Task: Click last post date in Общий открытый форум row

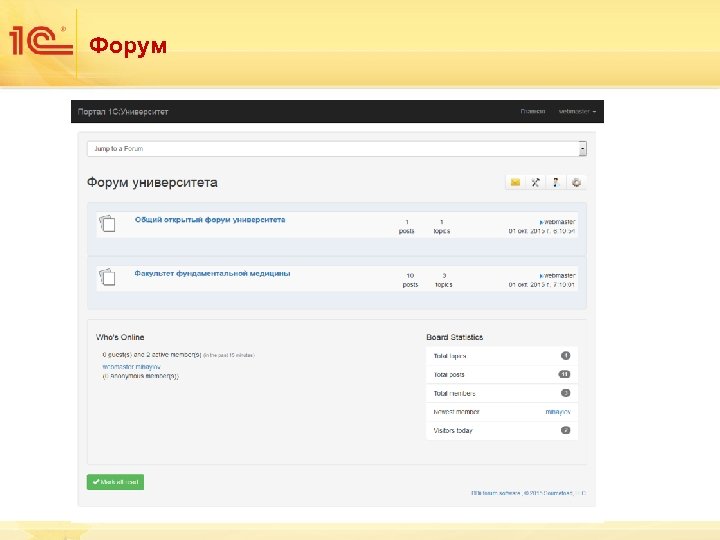Action: pos(541,231)
